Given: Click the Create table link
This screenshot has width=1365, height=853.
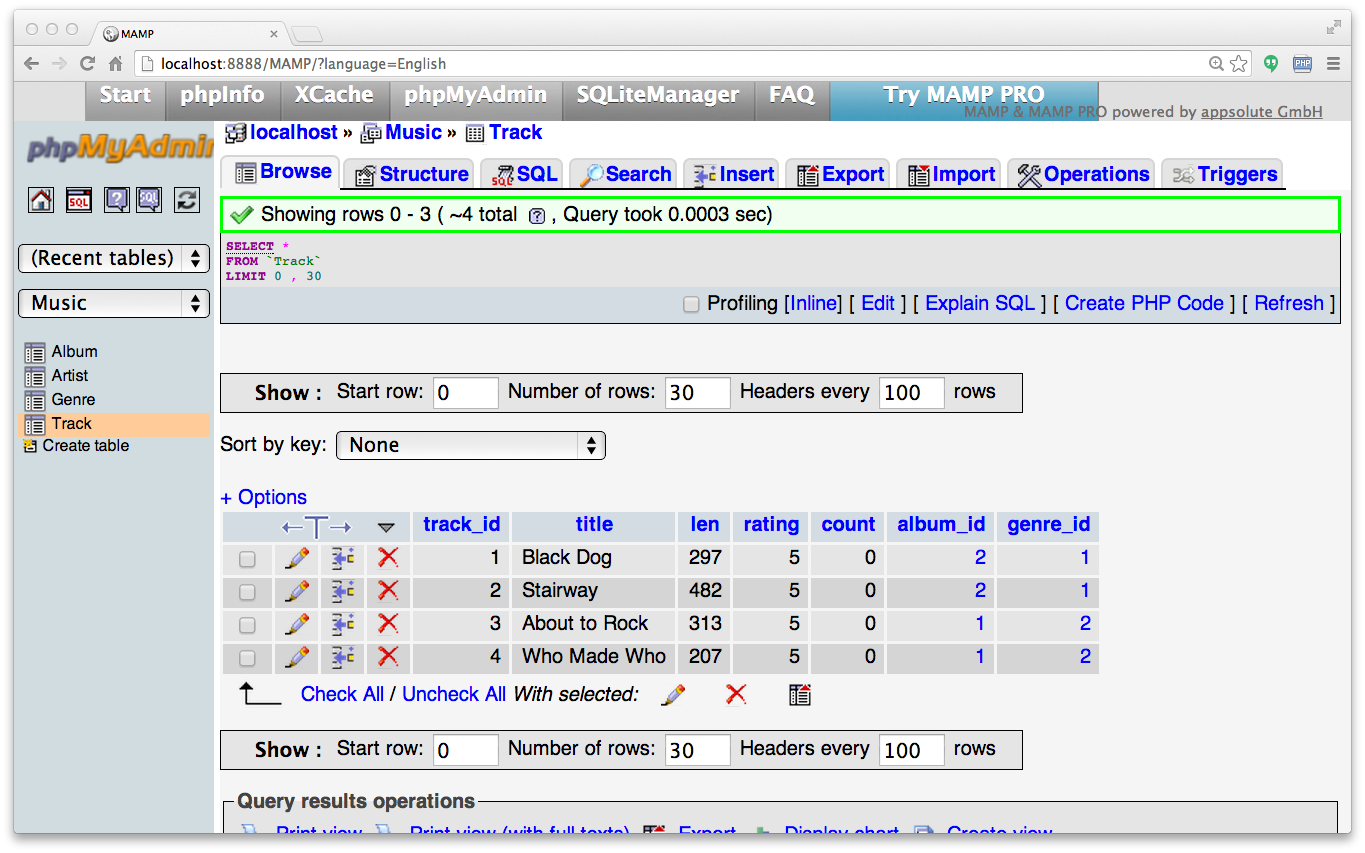Looking at the screenshot, I should (85, 446).
